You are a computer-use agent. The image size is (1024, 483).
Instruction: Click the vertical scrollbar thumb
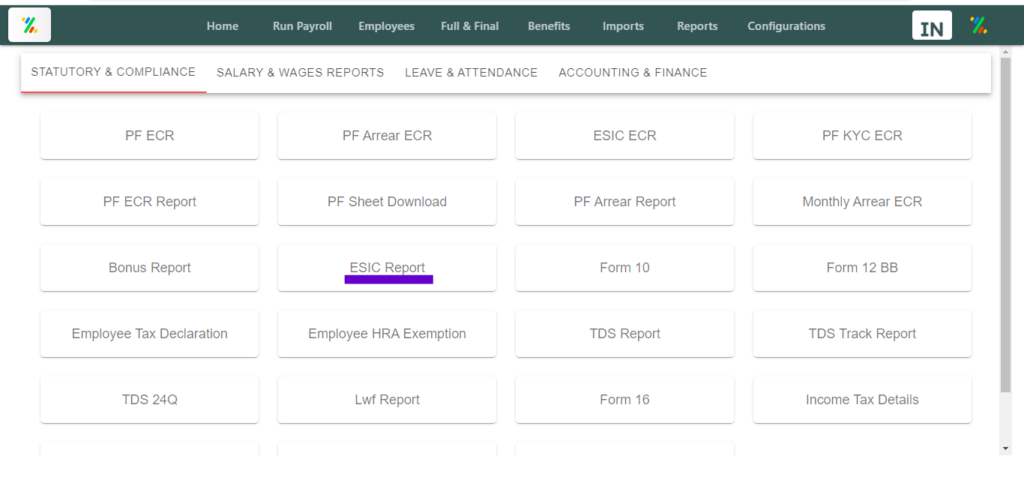pyautogui.click(x=1006, y=225)
